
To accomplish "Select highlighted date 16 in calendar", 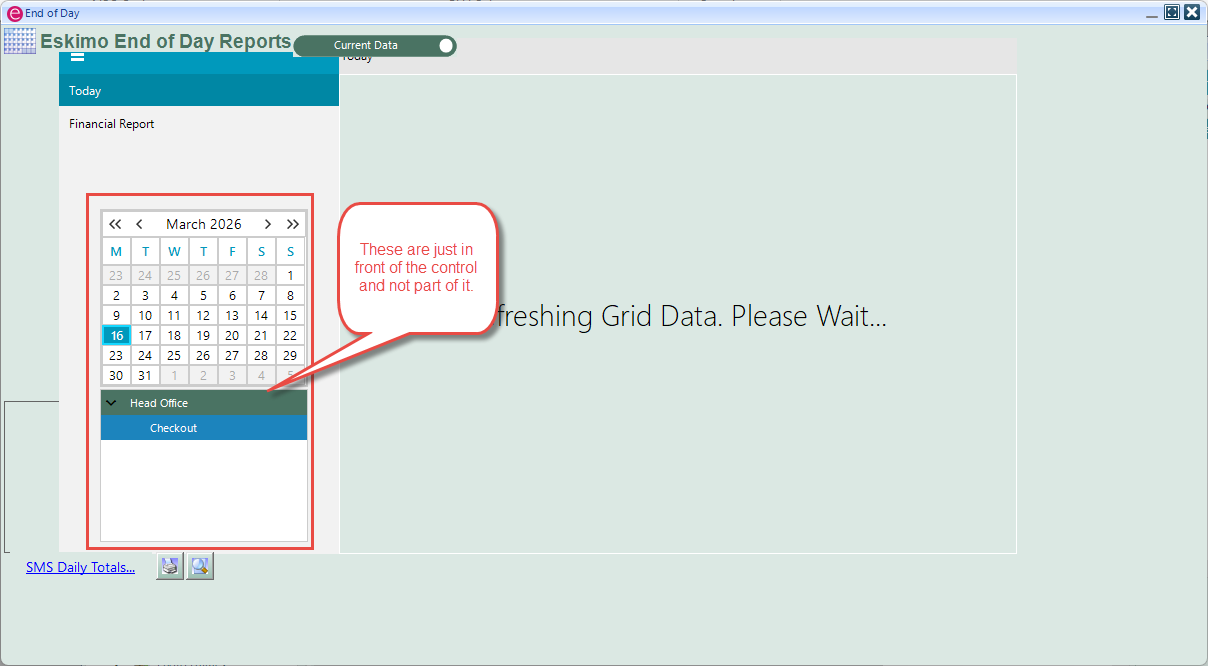I will 116,335.
